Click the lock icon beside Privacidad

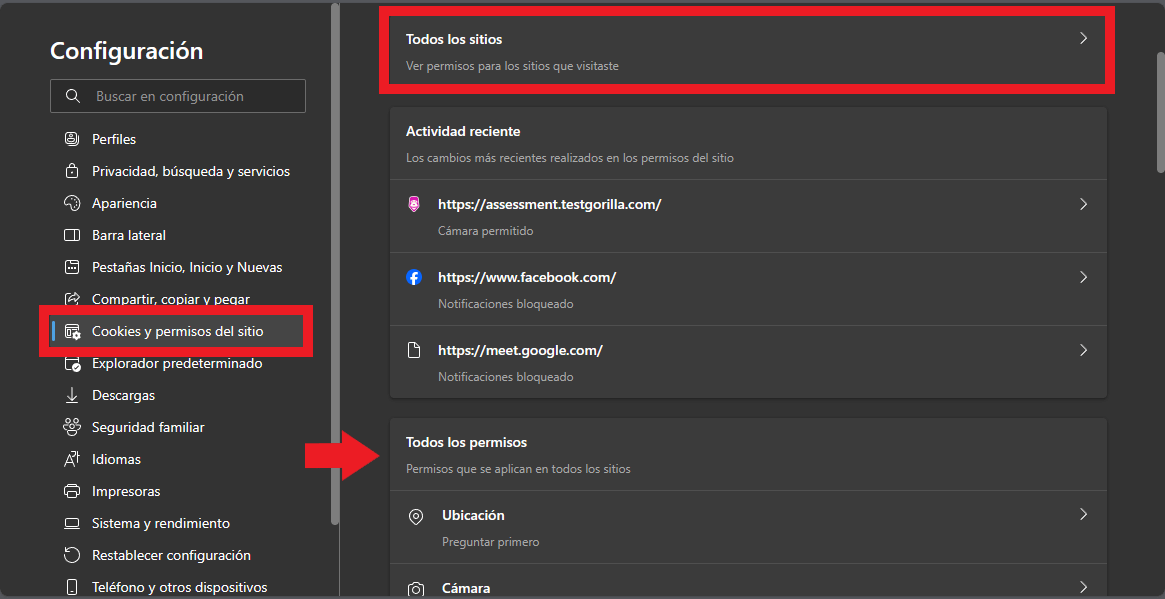(x=72, y=171)
